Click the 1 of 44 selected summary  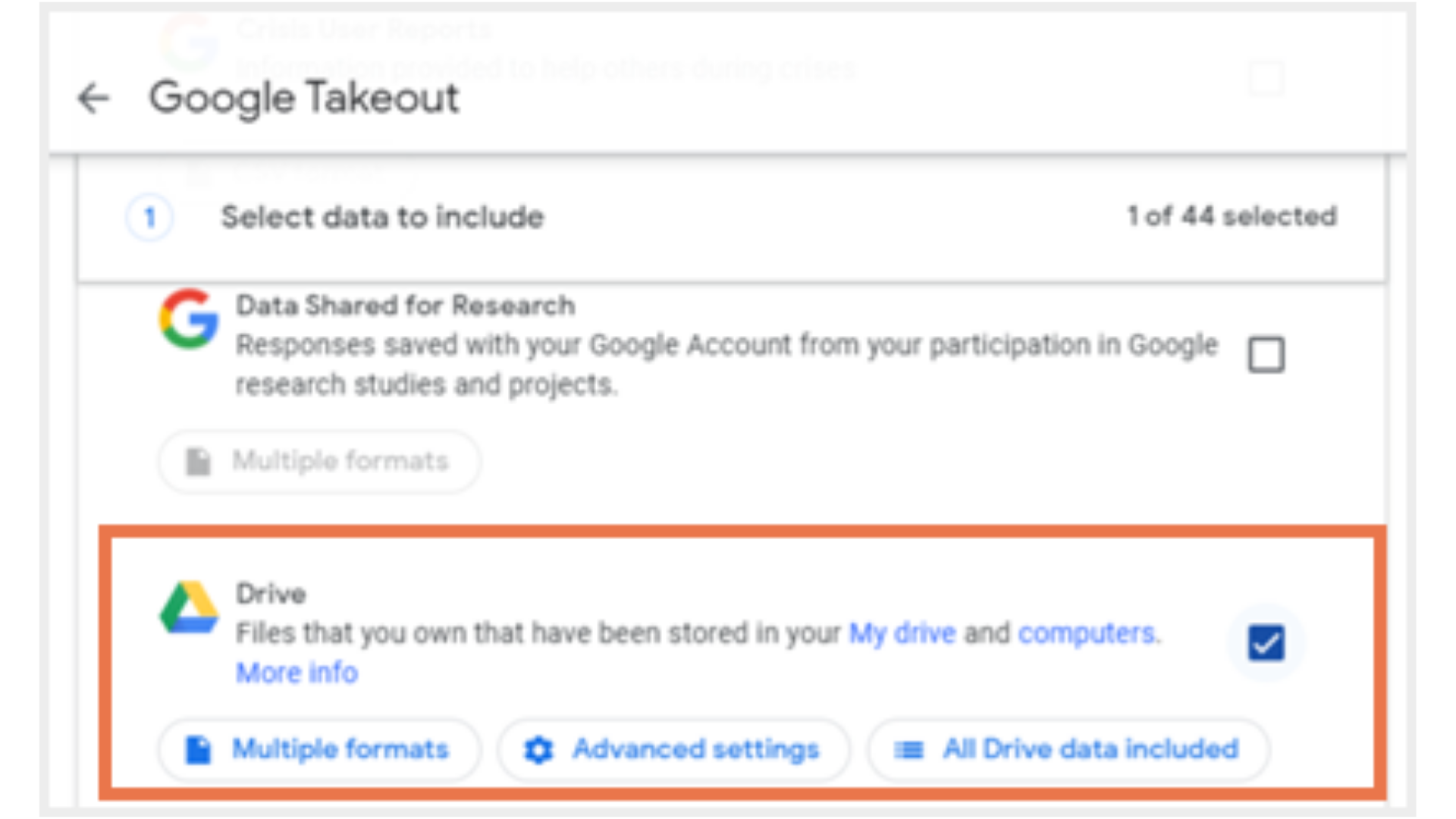coord(1232,216)
